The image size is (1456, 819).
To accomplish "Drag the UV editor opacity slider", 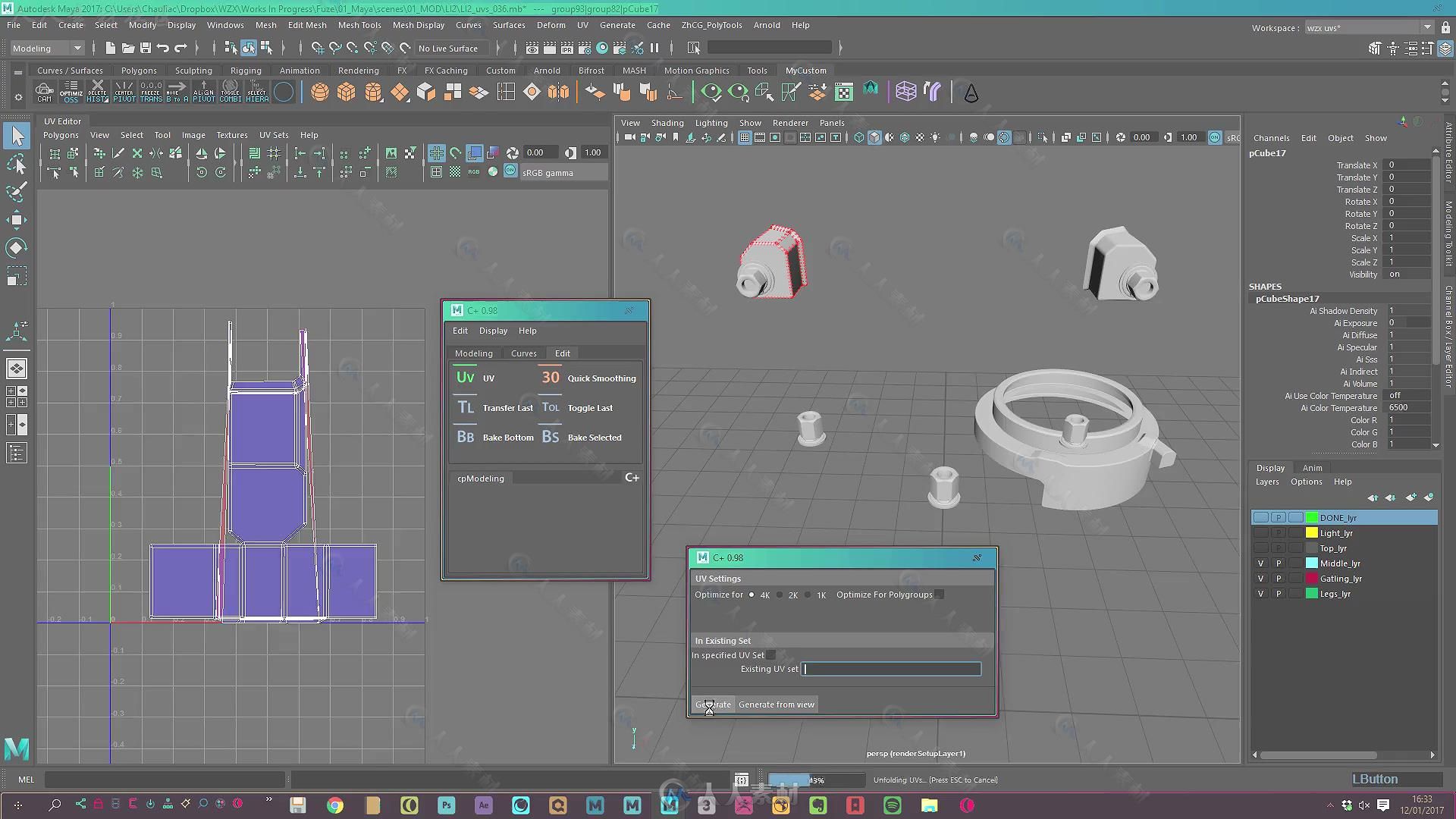I will pos(591,152).
